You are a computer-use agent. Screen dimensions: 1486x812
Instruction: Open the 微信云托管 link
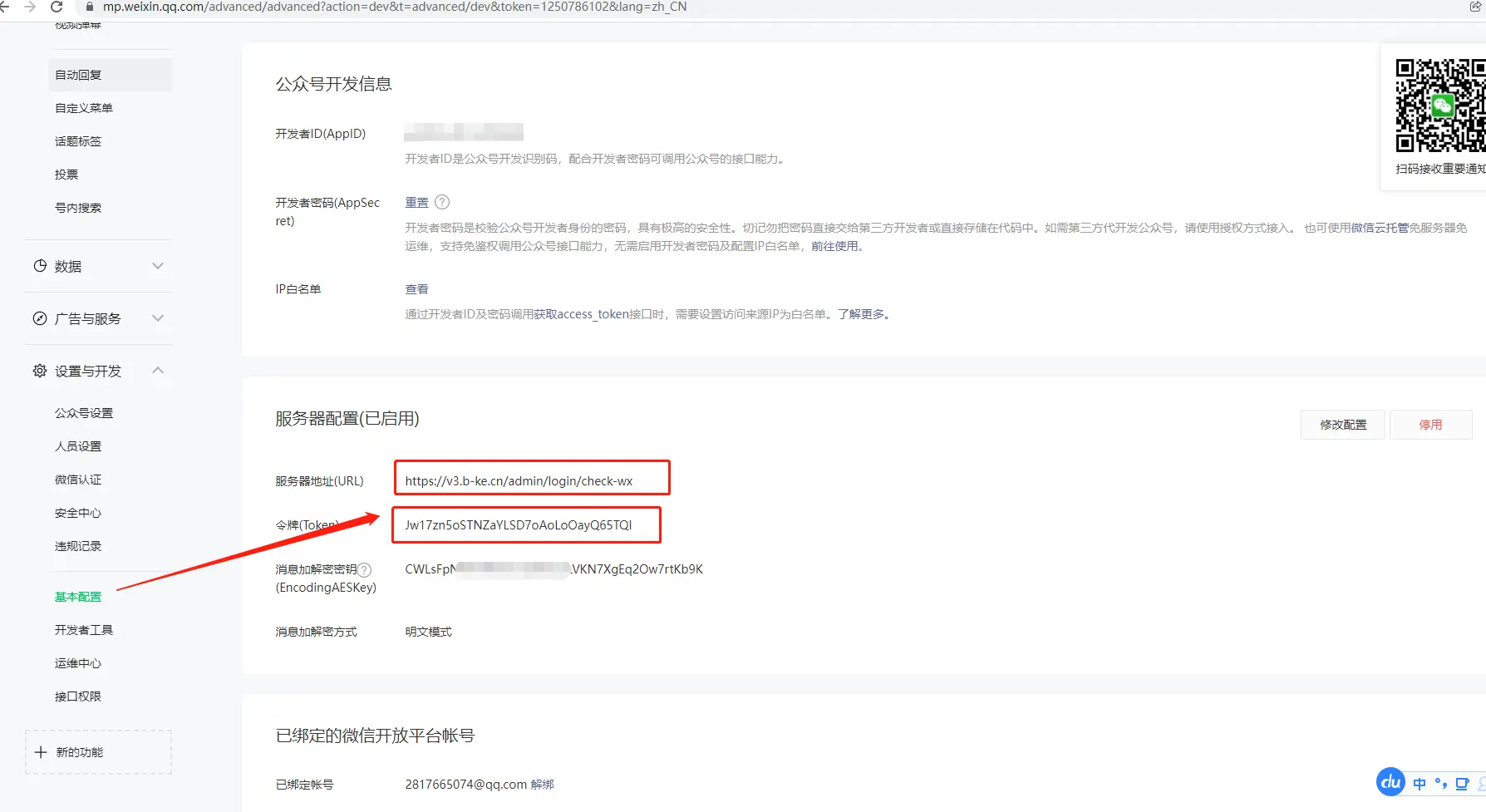pyautogui.click(x=1380, y=228)
